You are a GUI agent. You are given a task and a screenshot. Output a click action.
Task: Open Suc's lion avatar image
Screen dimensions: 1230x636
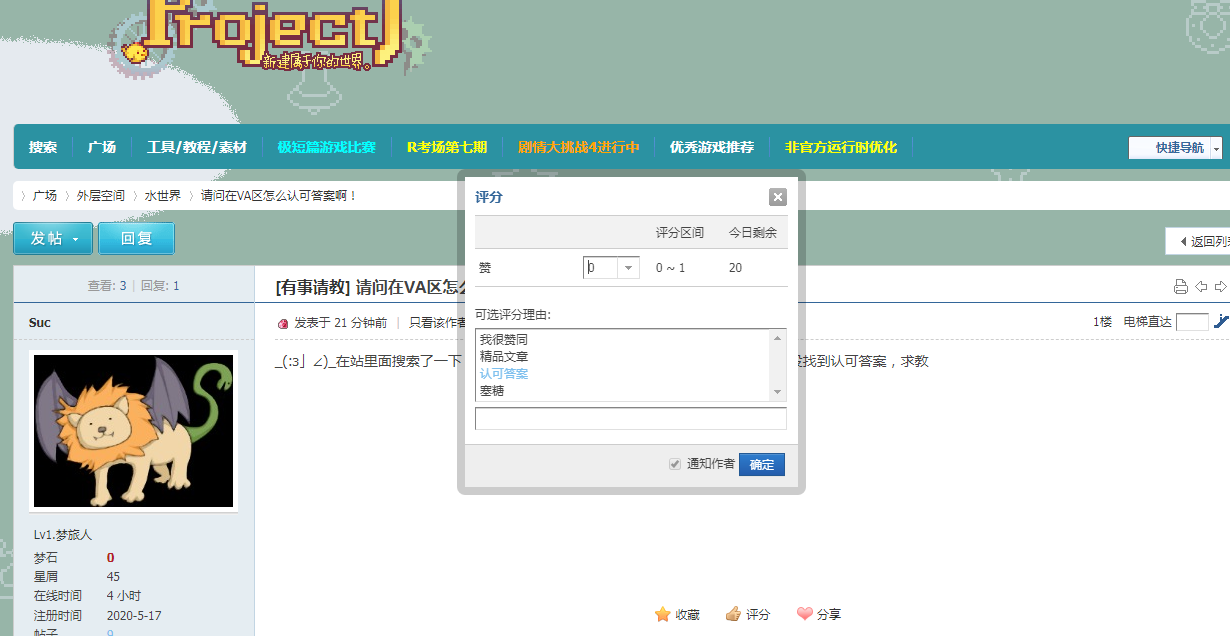134,430
